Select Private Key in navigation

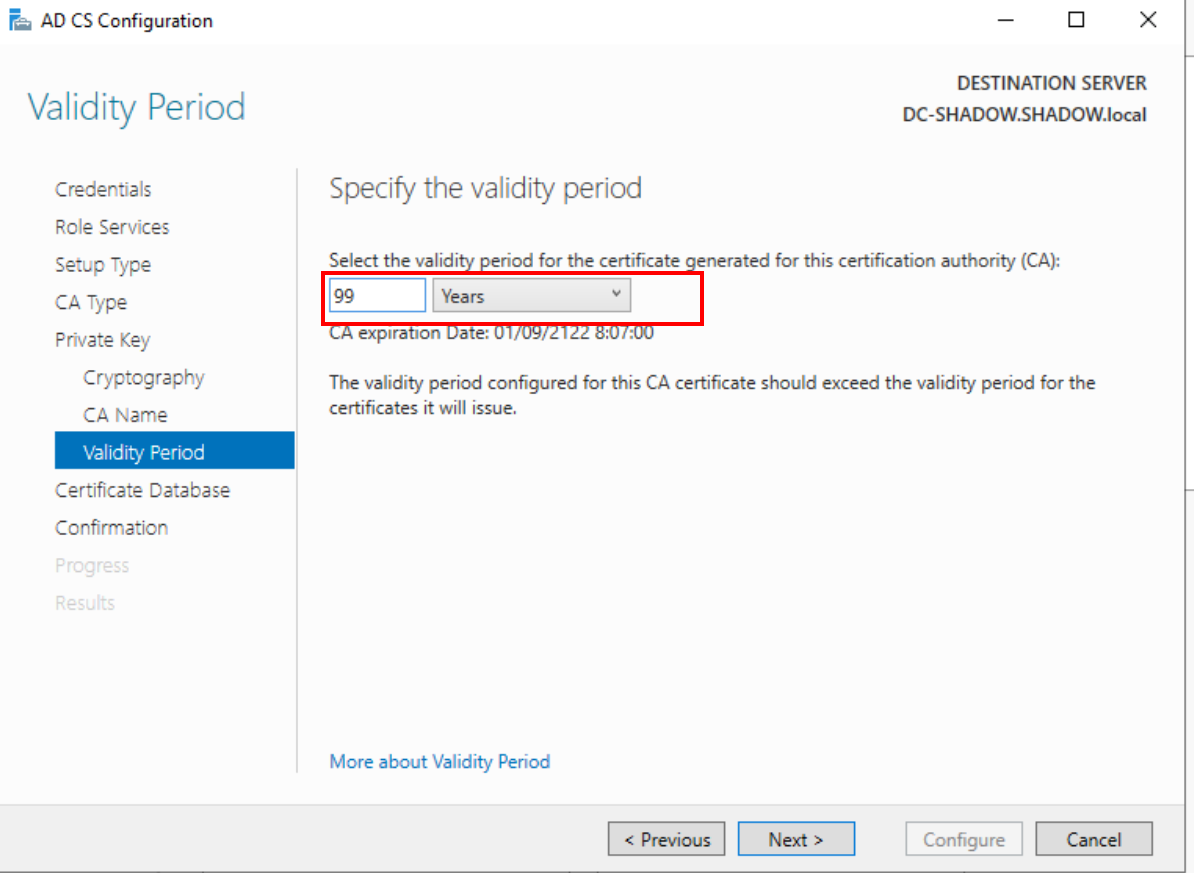(102, 340)
